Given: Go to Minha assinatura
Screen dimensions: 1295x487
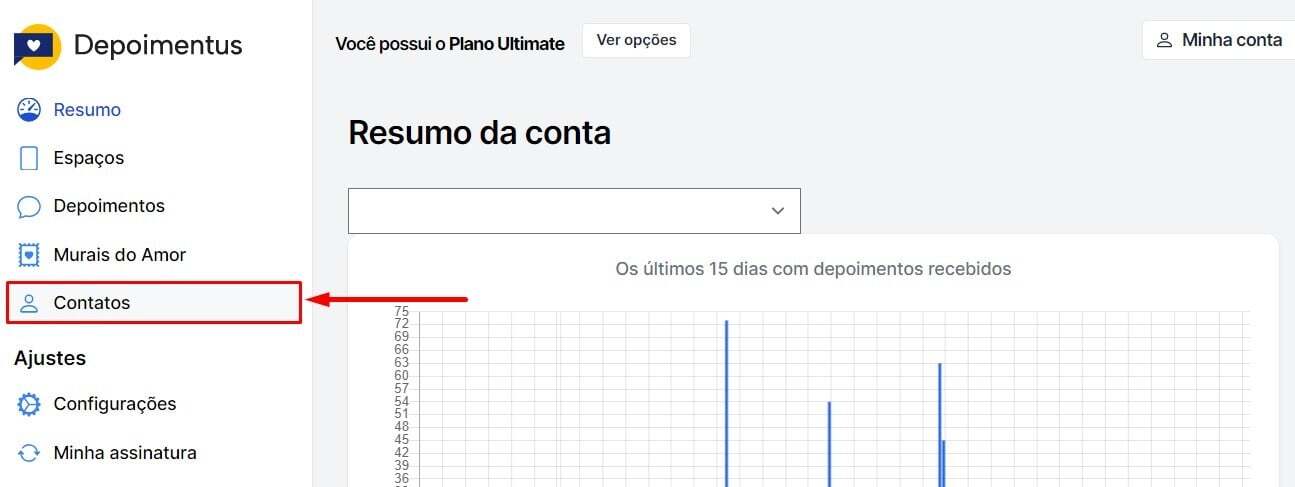Looking at the screenshot, I should [x=125, y=453].
